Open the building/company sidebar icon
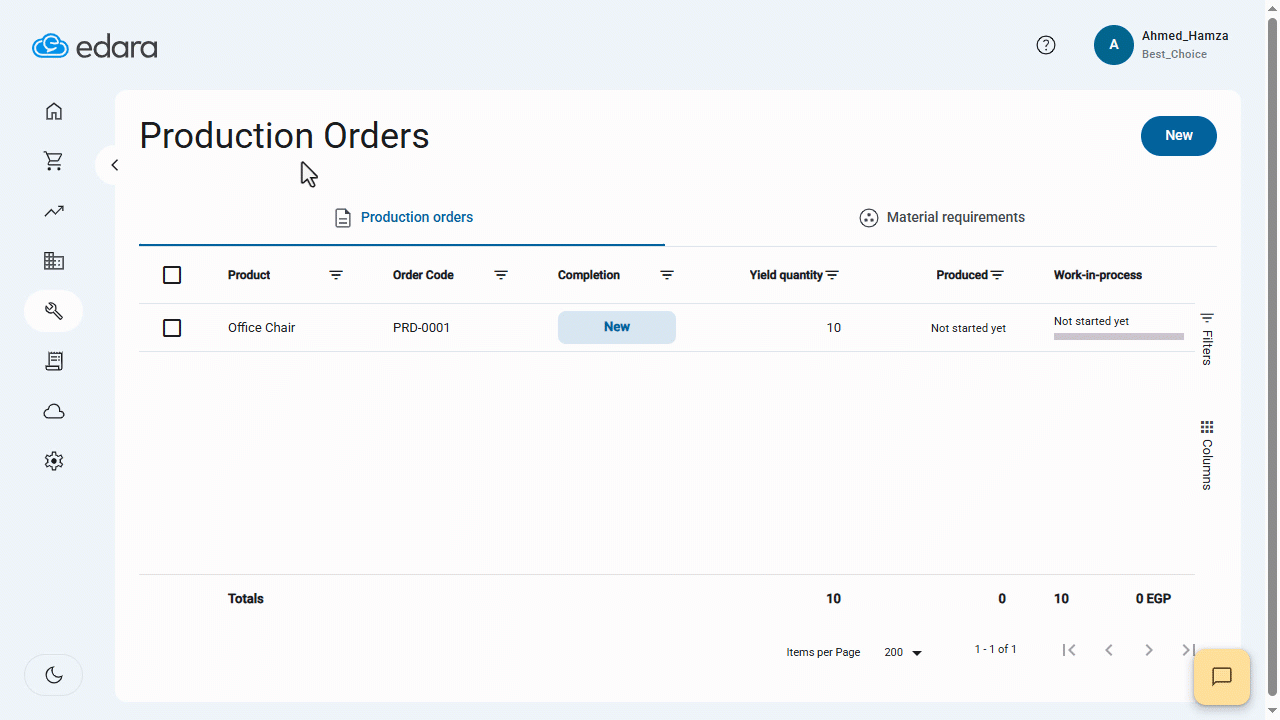This screenshot has height=720, width=1280. pyautogui.click(x=54, y=261)
